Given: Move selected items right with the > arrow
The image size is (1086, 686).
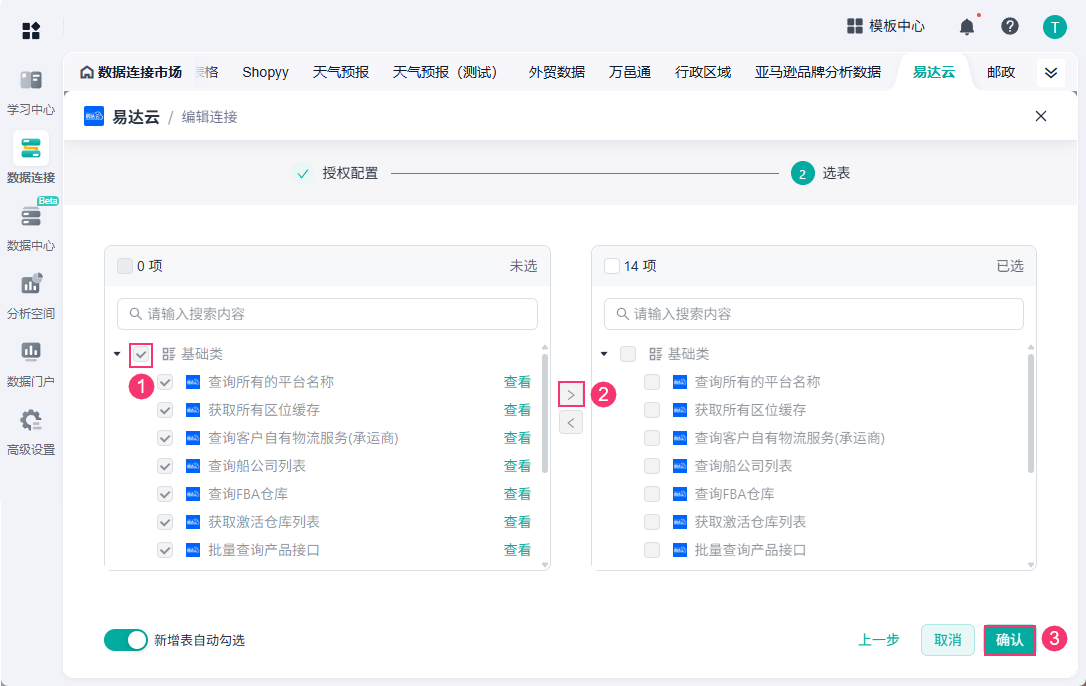Looking at the screenshot, I should (571, 394).
